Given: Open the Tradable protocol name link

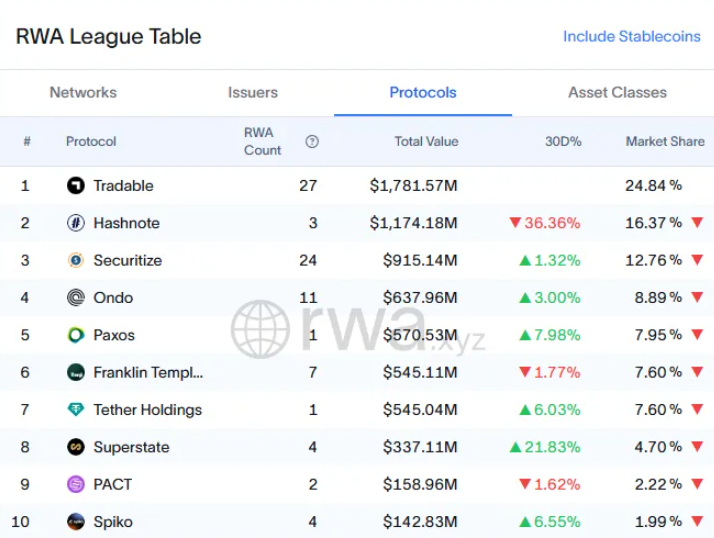Looking at the screenshot, I should (x=123, y=185).
